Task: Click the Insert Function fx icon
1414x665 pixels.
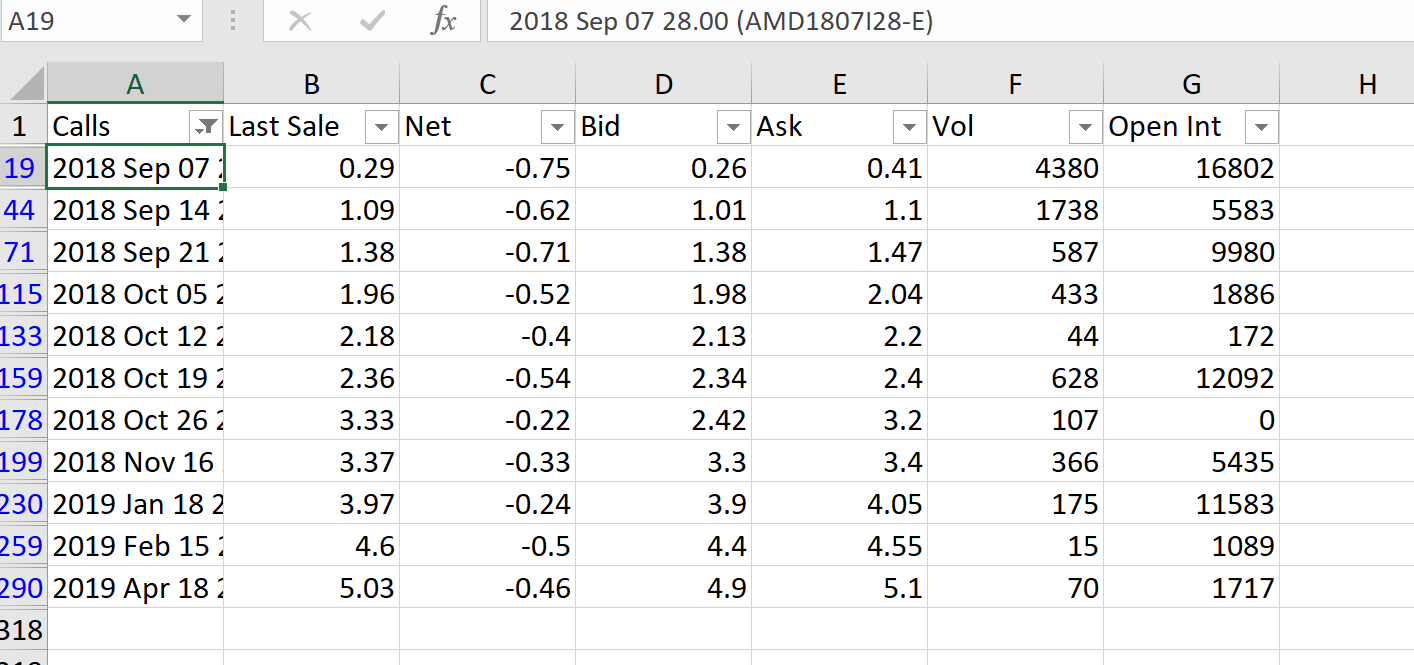Action: tap(442, 21)
